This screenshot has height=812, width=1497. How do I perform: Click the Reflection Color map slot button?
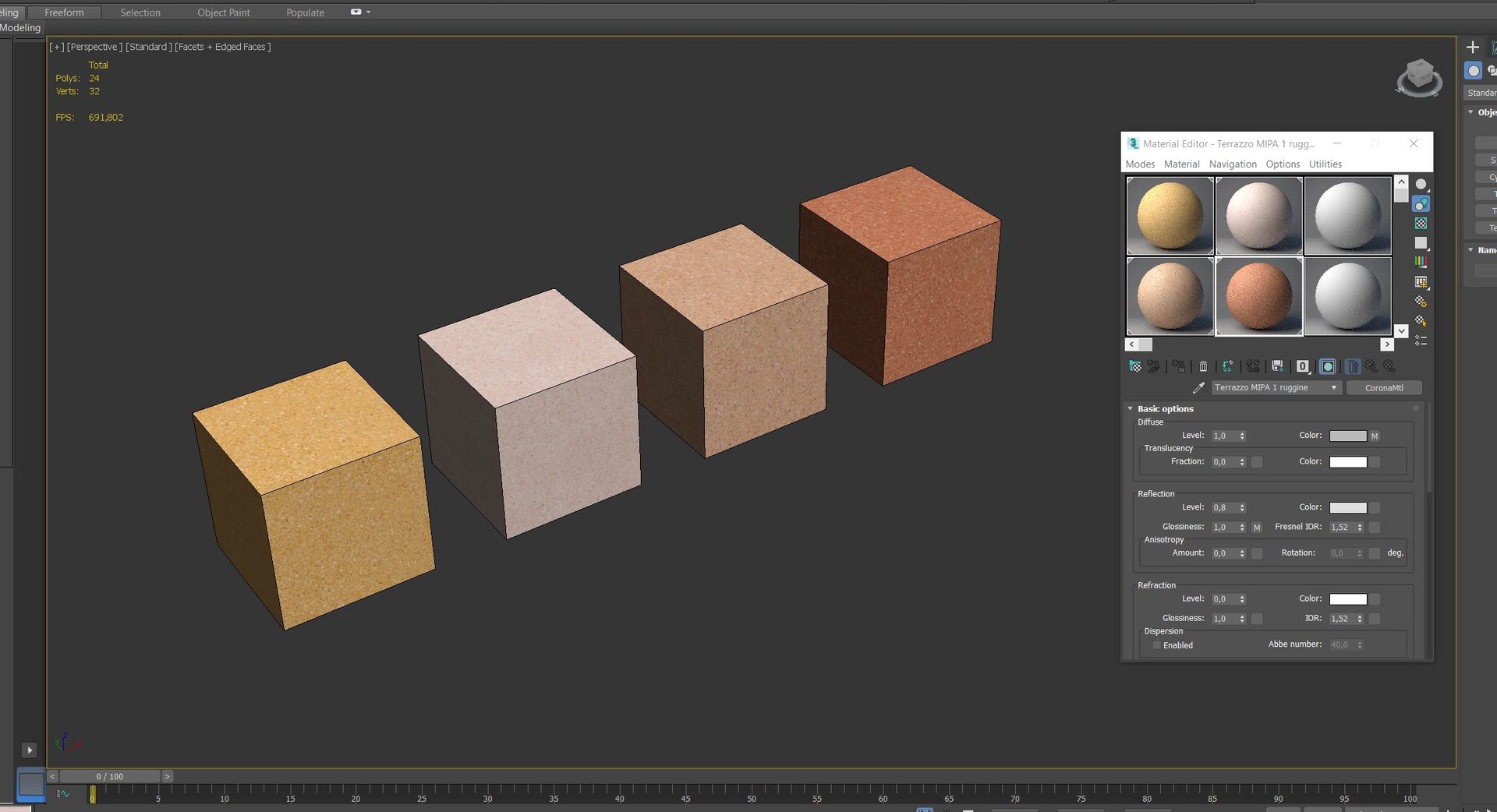coord(1375,507)
